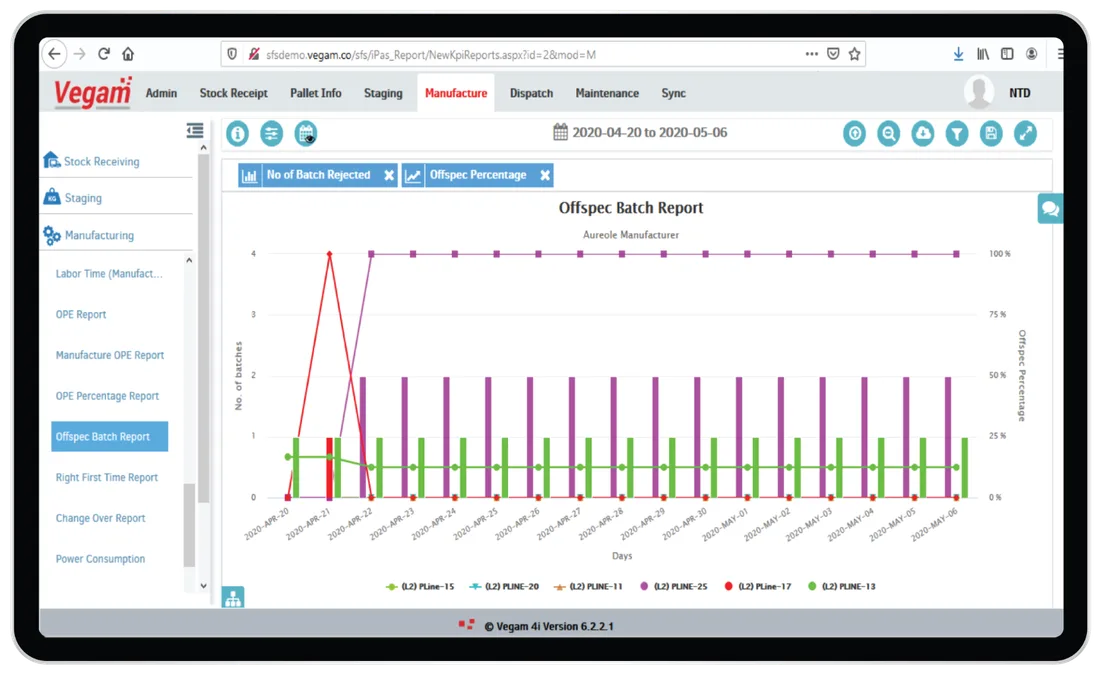Image resolution: width=1100 pixels, height=674 pixels.
Task: Toggle the (L2) PLine-17 legend series
Action: pyautogui.click(x=758, y=586)
